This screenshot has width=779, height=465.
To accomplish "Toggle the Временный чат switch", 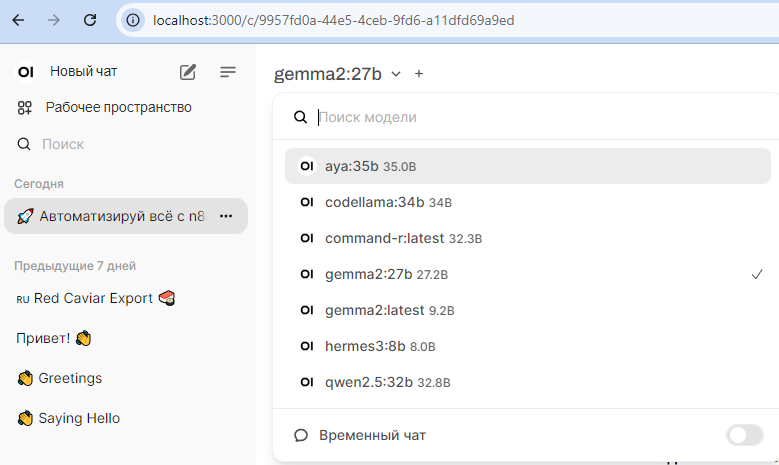I will pos(745,435).
